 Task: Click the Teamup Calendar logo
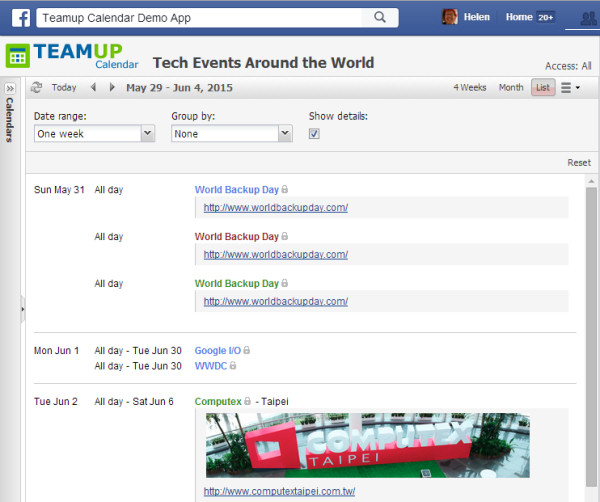(x=72, y=56)
